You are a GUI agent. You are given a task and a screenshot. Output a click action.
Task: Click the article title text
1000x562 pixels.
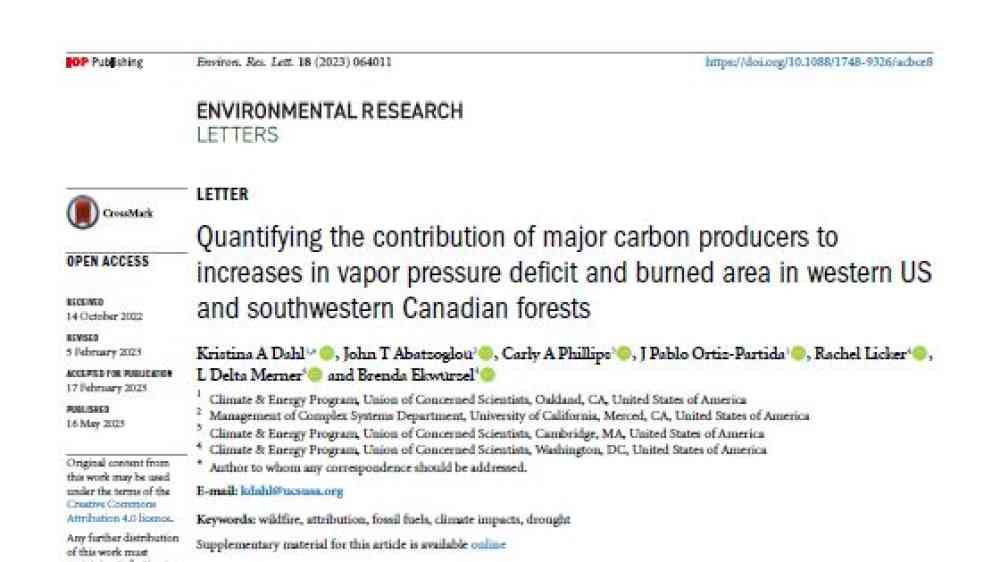[x=564, y=273]
